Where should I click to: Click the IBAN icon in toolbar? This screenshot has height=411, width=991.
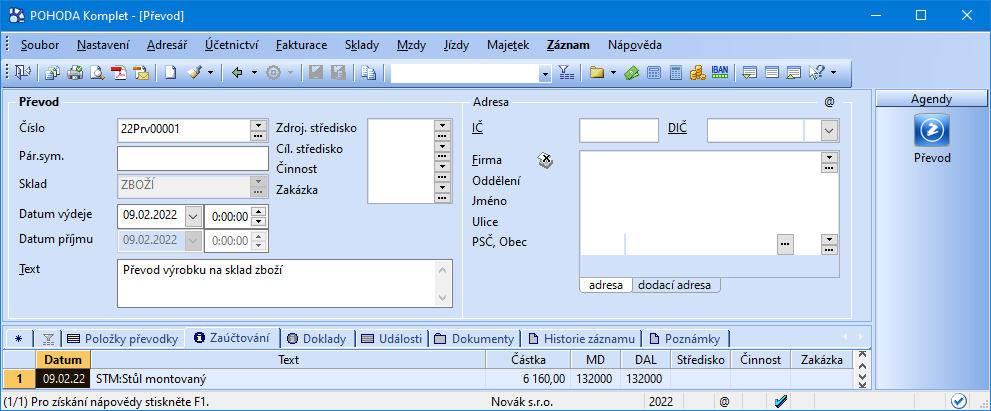[x=719, y=72]
